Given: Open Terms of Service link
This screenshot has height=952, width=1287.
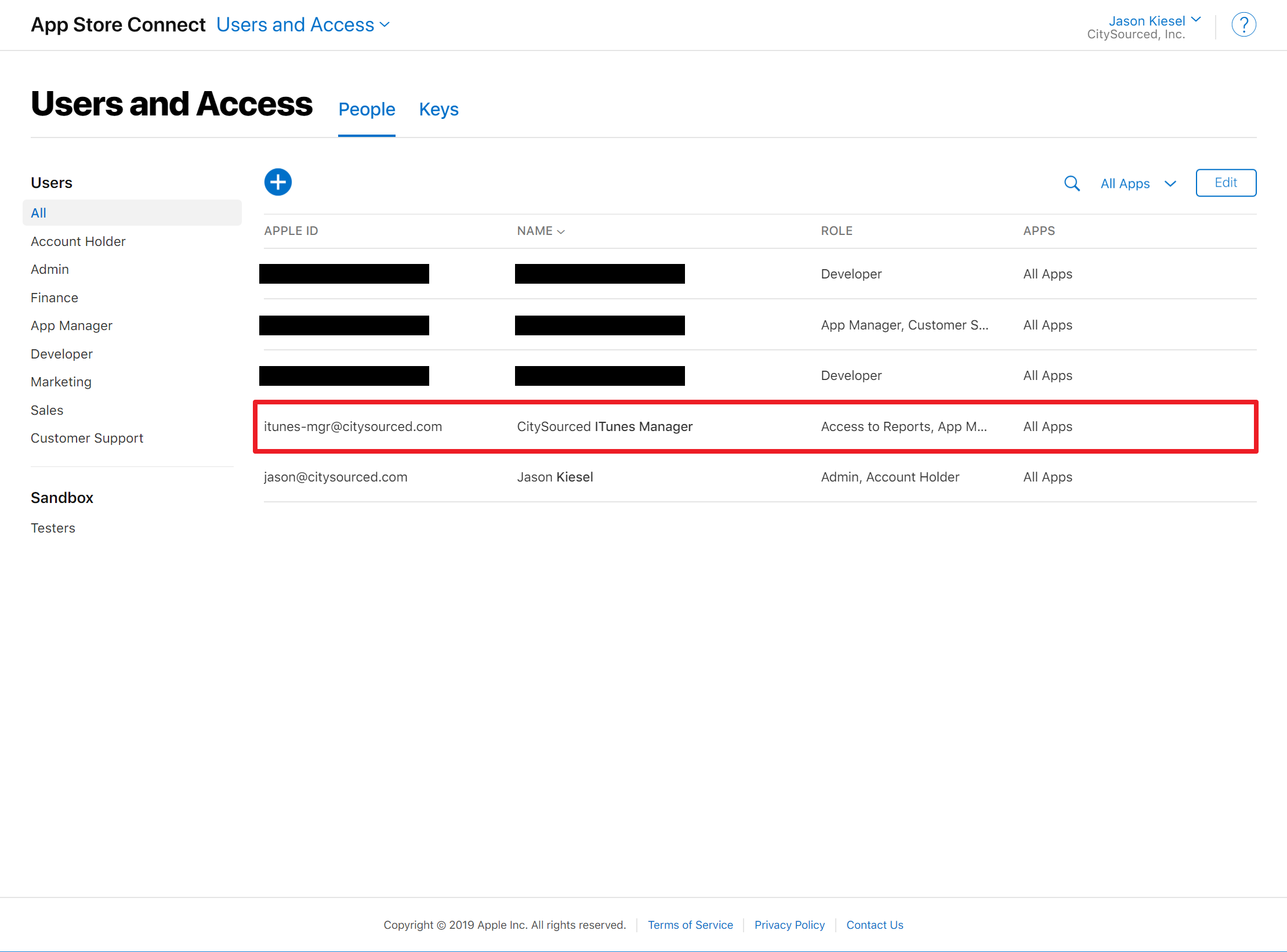Looking at the screenshot, I should [x=690, y=925].
